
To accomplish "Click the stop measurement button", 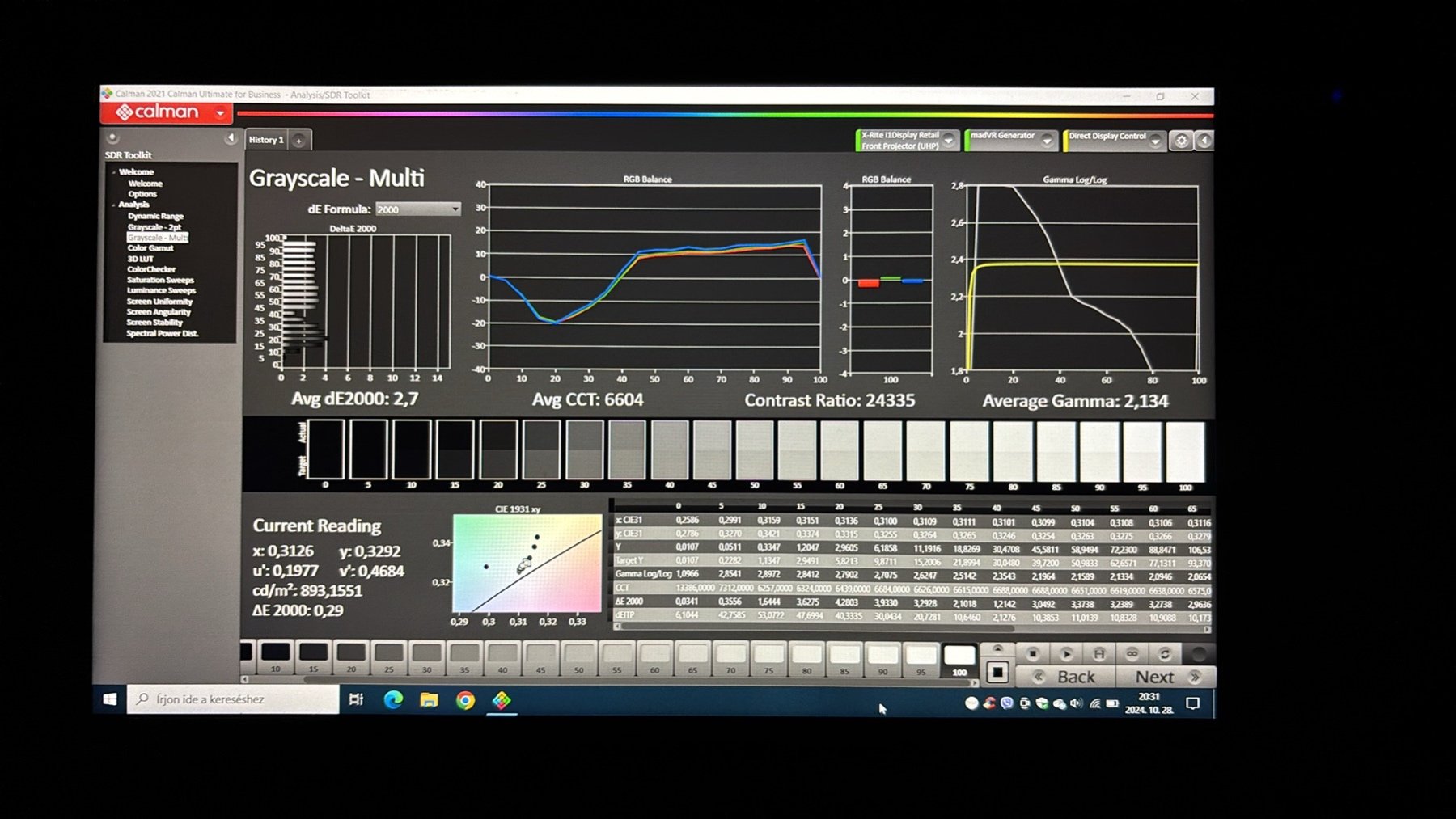I will tap(1032, 653).
